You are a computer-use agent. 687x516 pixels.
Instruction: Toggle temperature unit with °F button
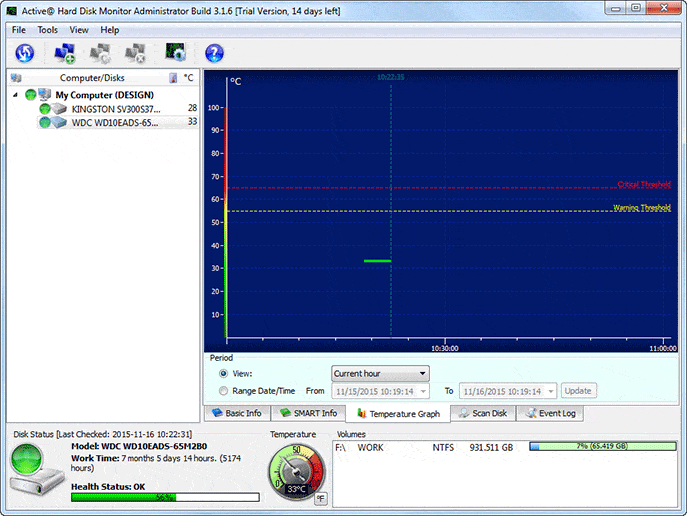pyautogui.click(x=321, y=497)
